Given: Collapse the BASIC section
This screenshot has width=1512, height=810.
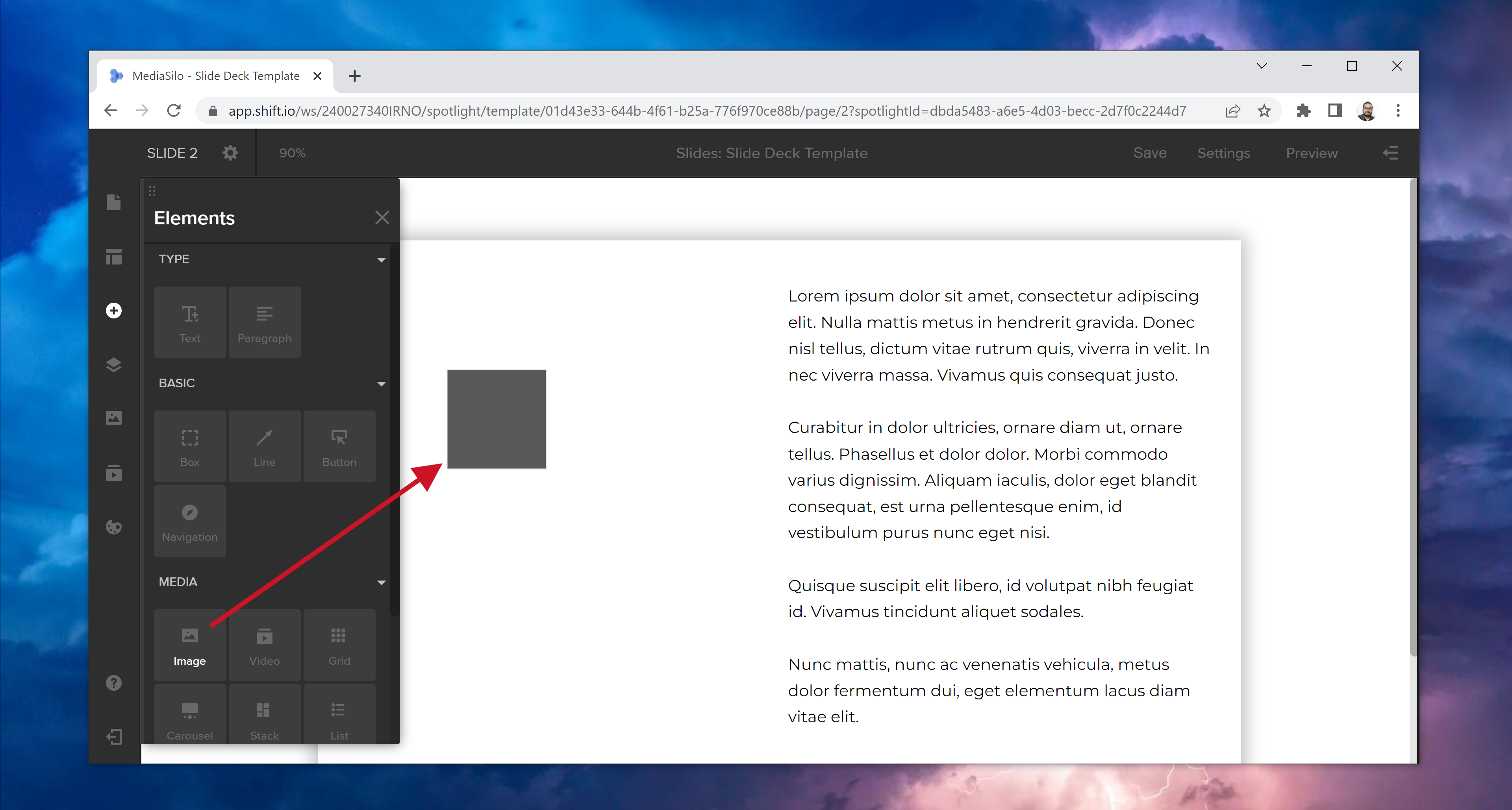Looking at the screenshot, I should pyautogui.click(x=382, y=384).
